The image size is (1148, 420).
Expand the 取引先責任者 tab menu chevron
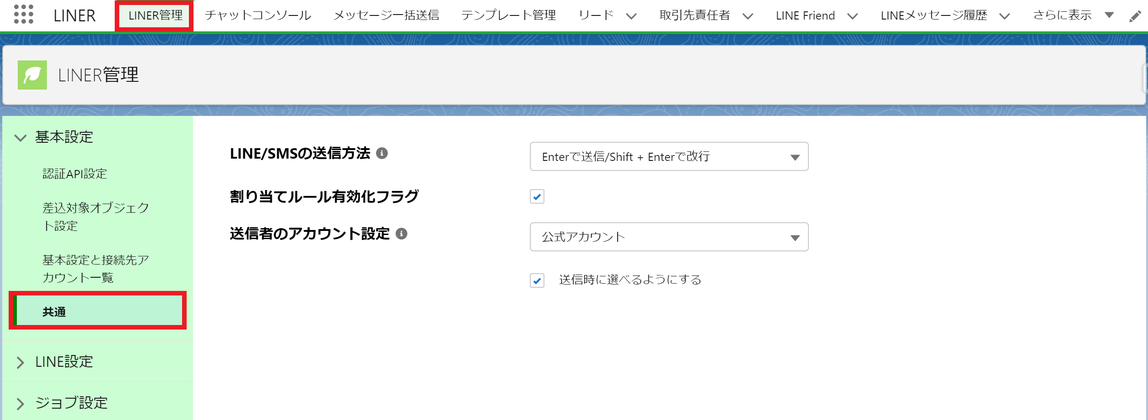click(x=748, y=15)
